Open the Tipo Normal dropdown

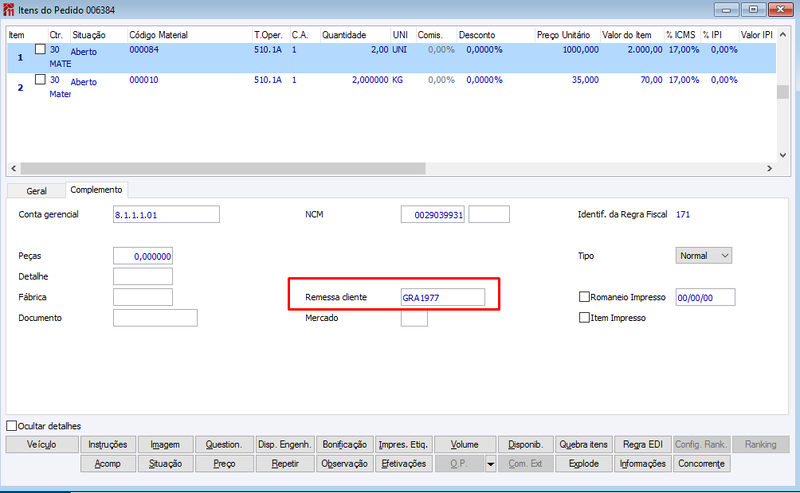704,255
